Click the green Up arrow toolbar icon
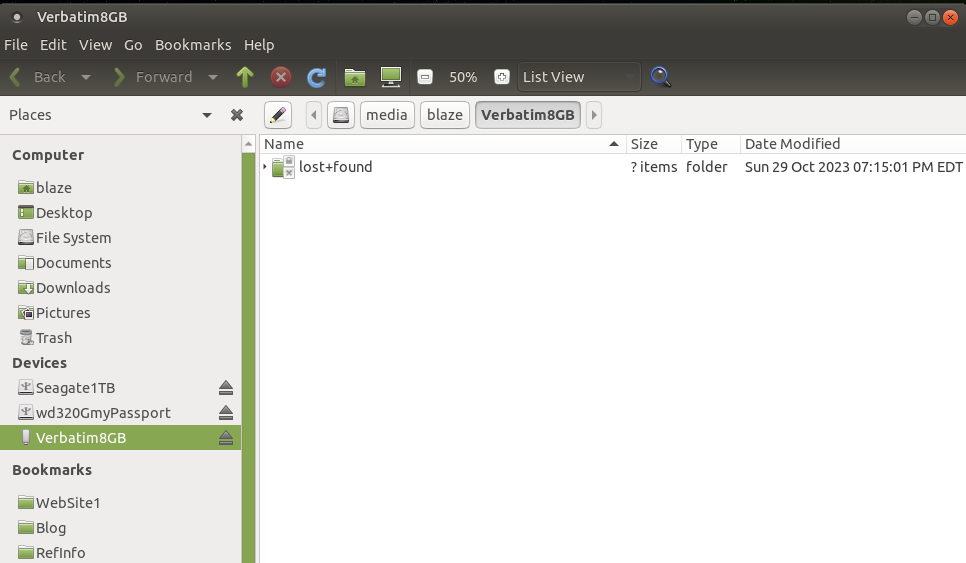 coord(245,77)
